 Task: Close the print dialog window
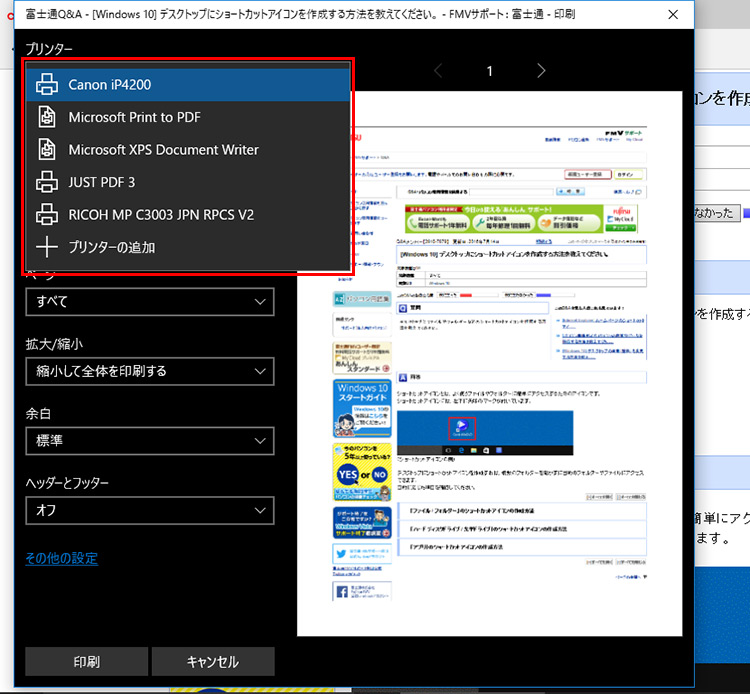(672, 15)
